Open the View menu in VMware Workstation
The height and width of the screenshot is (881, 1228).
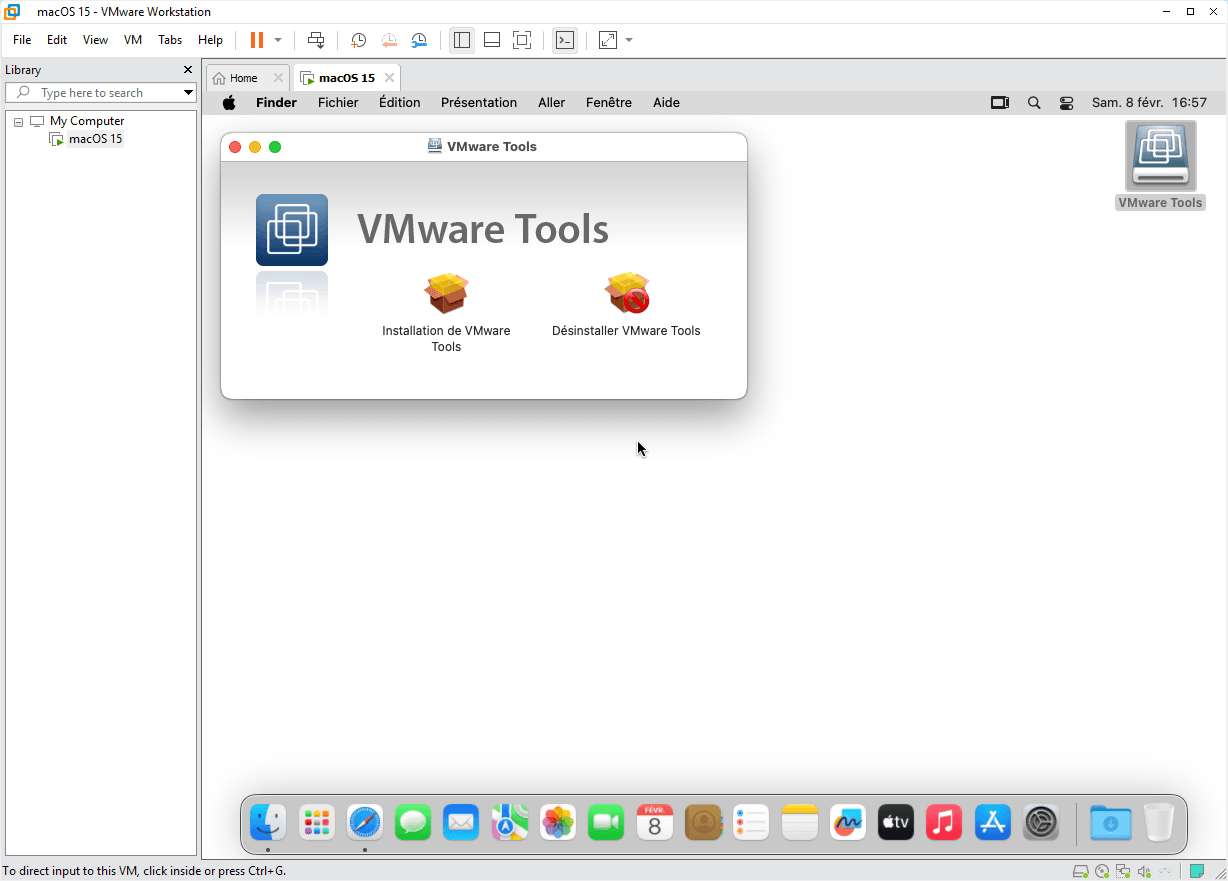[95, 40]
